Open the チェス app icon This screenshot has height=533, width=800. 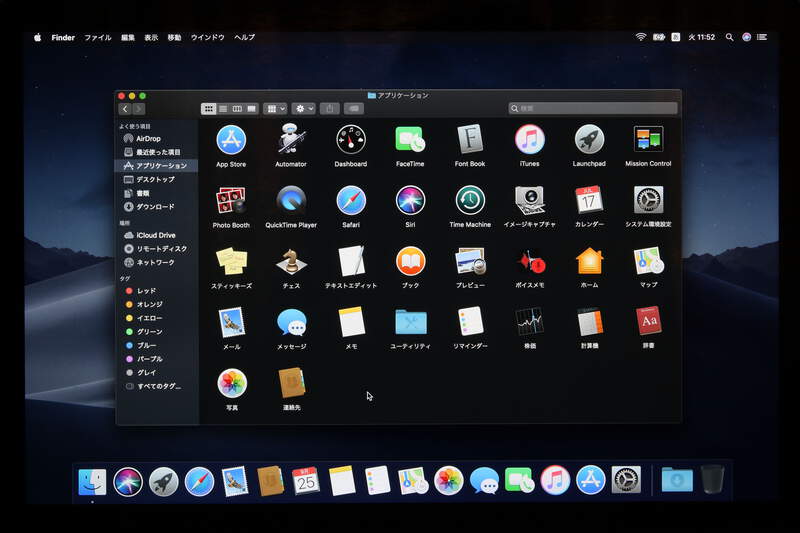tap(291, 261)
